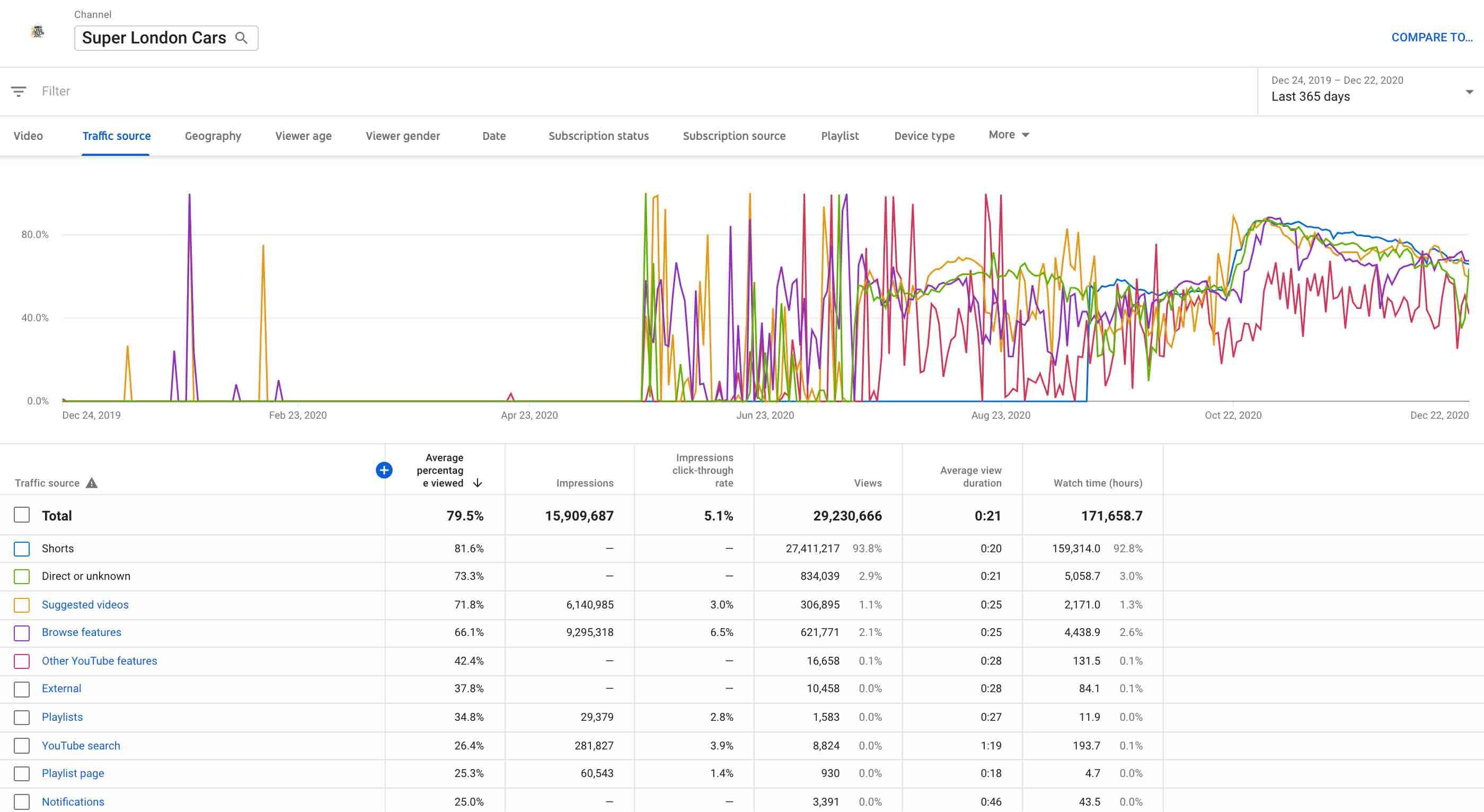Screen dimensions: 1484x812
Task: Sort by Views column header
Action: [x=868, y=483]
